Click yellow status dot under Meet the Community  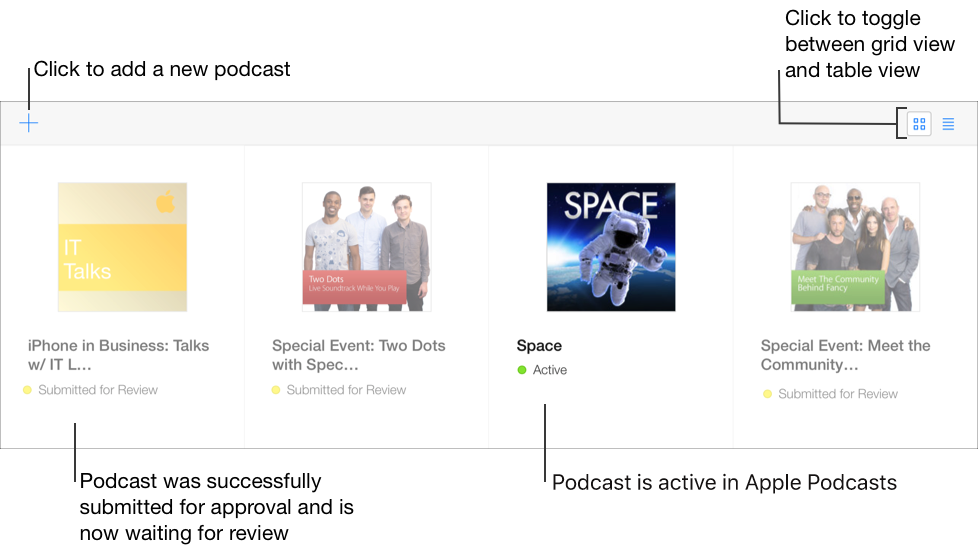(x=767, y=394)
